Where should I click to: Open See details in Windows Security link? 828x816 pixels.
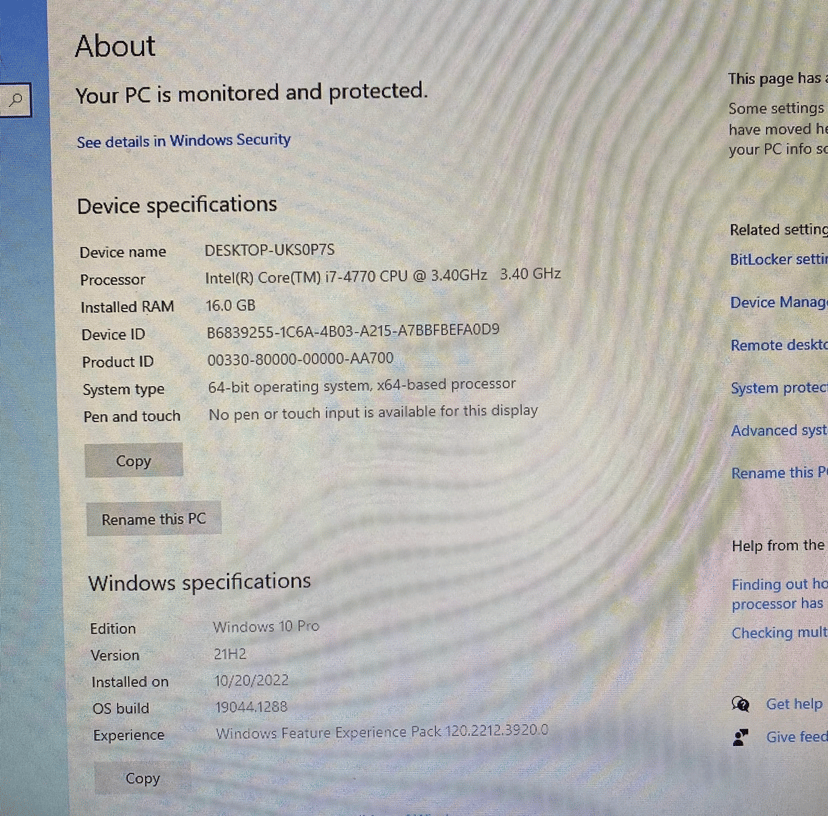[x=184, y=141]
